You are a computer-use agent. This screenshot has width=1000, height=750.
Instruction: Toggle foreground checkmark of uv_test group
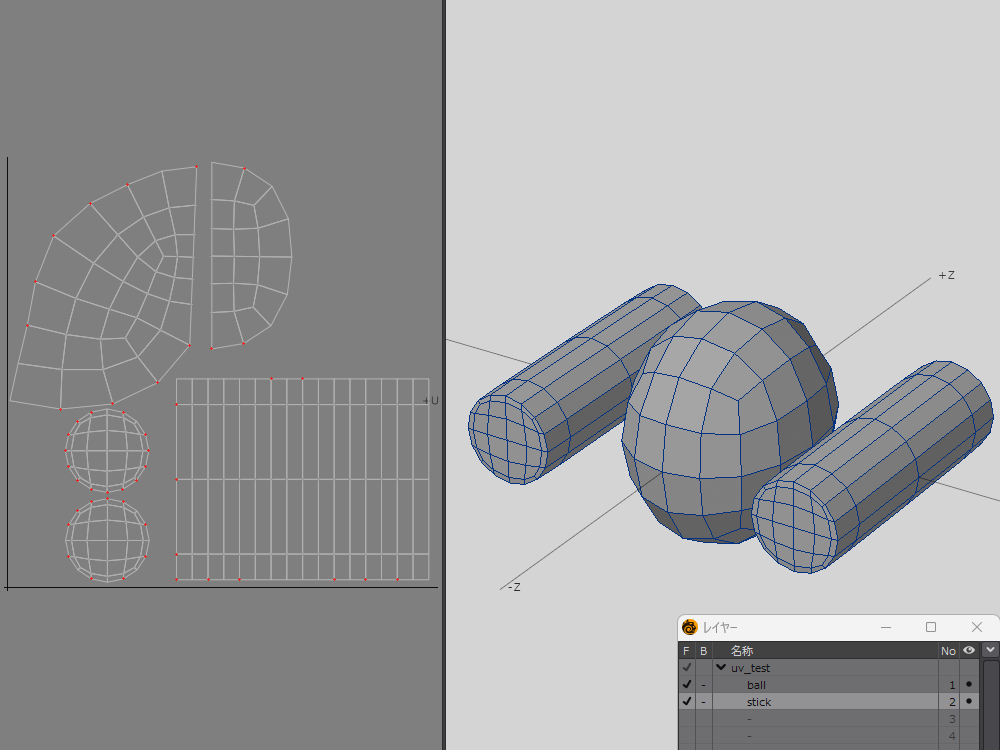click(686, 668)
